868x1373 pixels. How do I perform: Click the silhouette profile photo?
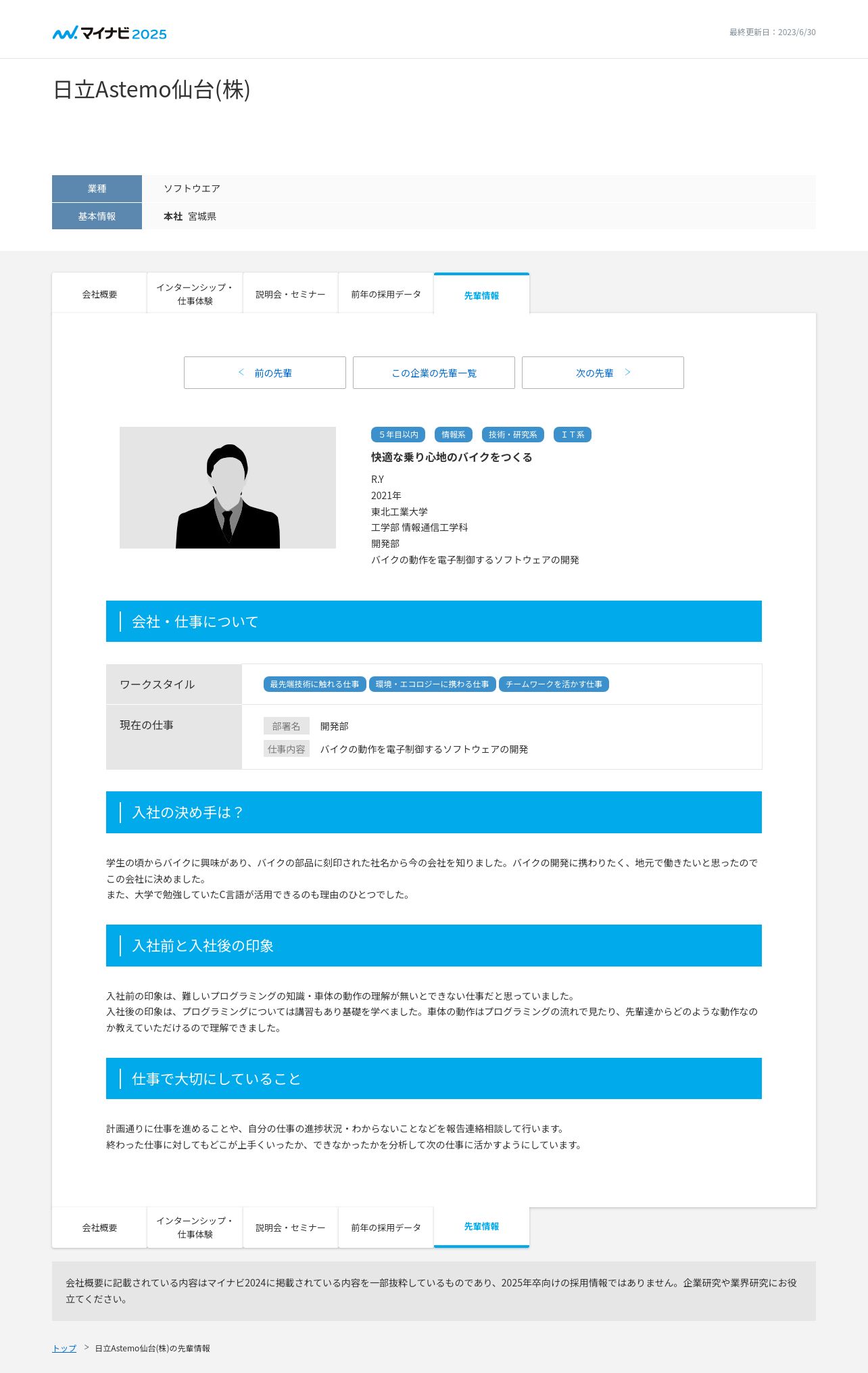[228, 488]
